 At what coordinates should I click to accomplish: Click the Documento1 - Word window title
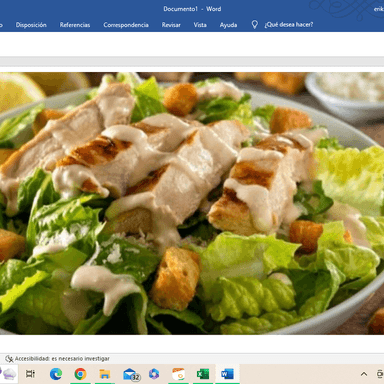coord(192,9)
